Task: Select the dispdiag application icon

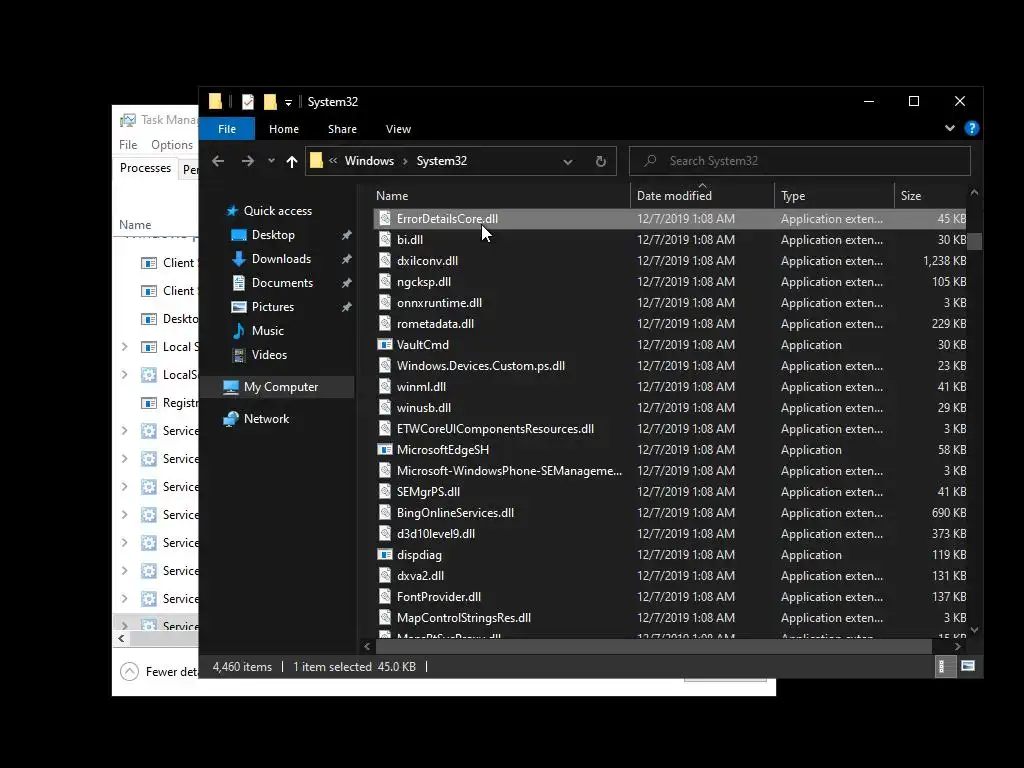Action: click(385, 554)
